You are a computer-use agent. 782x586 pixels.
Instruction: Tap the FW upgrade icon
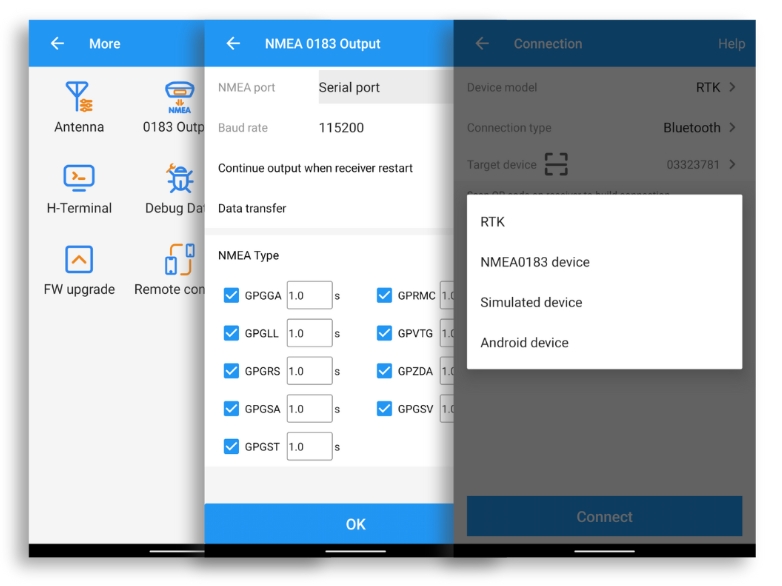79,259
